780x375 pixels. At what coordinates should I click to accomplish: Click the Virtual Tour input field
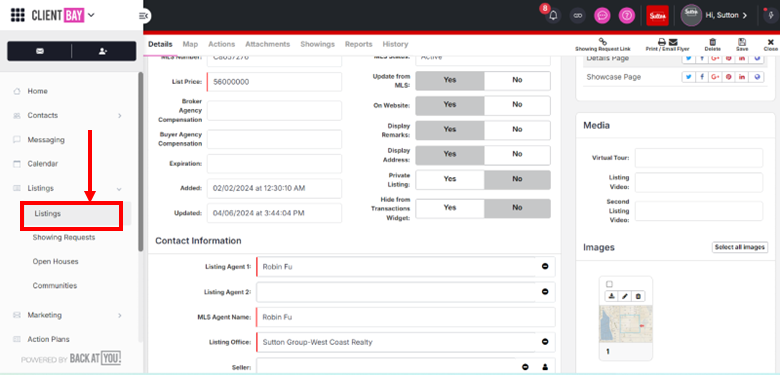click(x=699, y=158)
